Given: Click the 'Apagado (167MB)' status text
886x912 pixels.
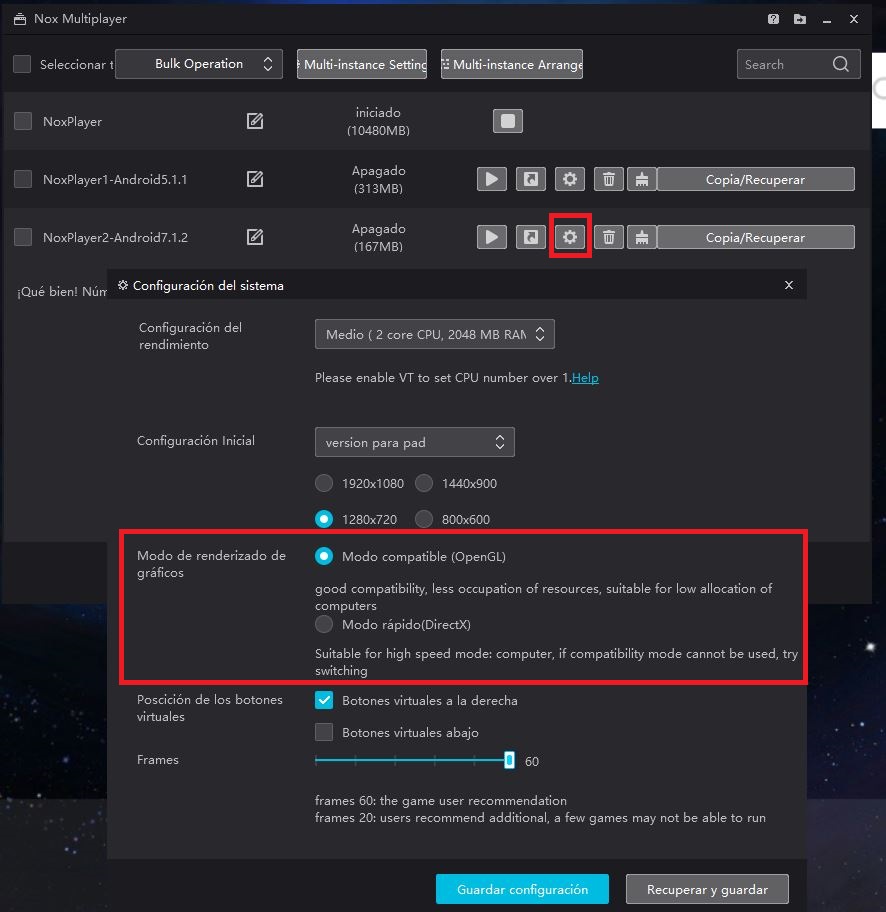Looking at the screenshot, I should click(x=378, y=237).
